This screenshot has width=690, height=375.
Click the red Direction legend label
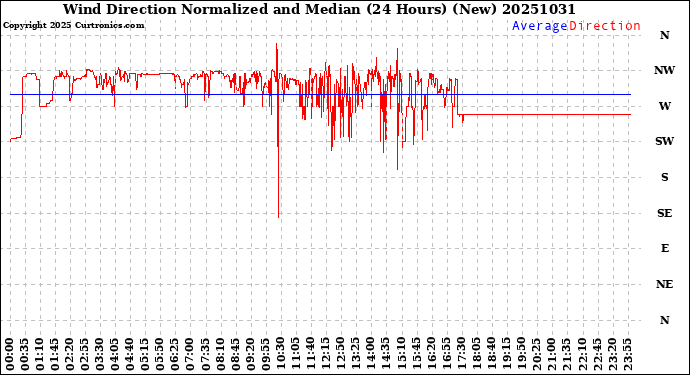click(605, 26)
